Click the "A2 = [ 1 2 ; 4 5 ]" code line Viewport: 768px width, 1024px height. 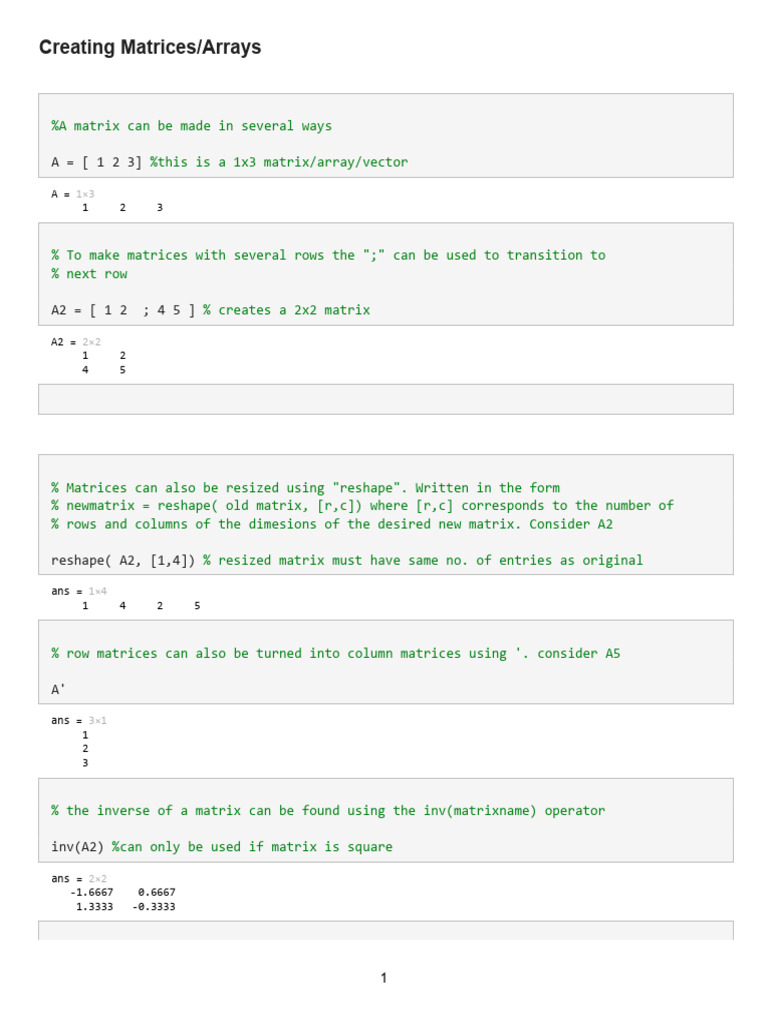[123, 310]
